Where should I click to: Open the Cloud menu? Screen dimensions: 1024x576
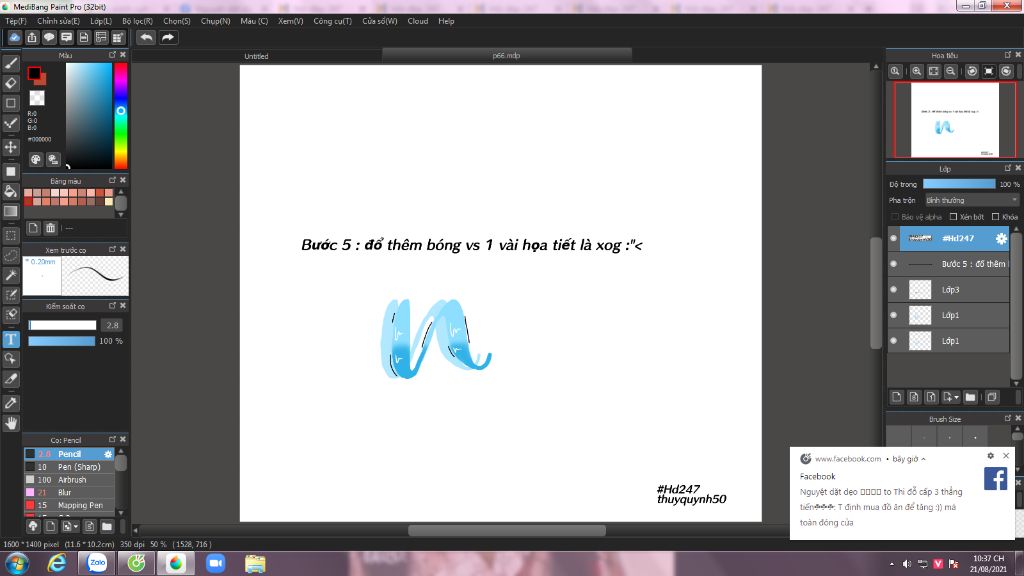418,21
